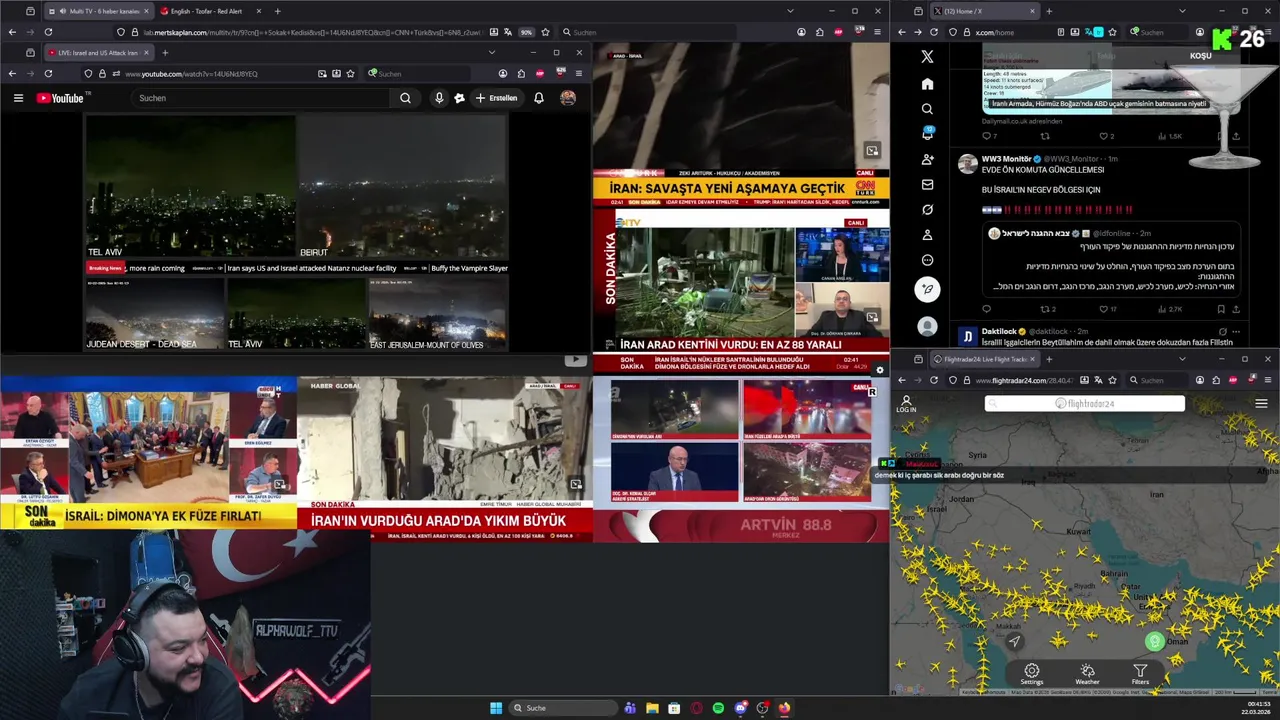Screen dimensions: 1280x720
Task: Repost the quoted IDF post retweet icon
Action: pyautogui.click(x=1045, y=309)
